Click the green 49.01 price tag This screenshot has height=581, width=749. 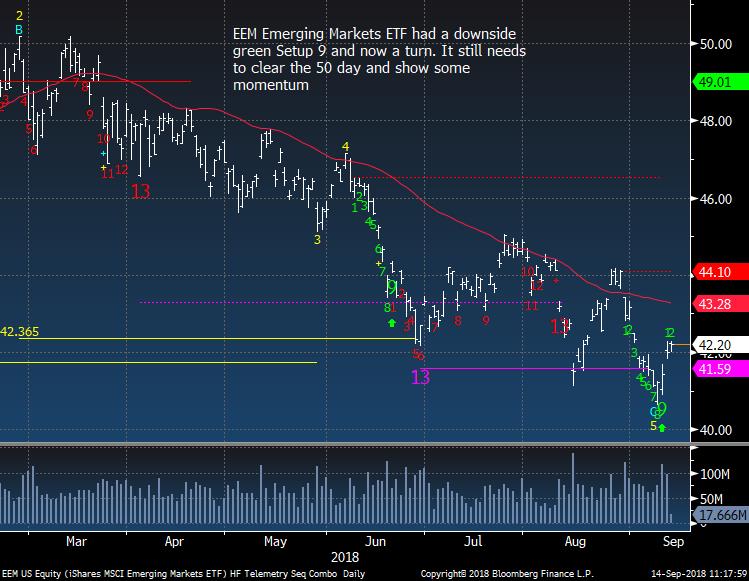[719, 82]
